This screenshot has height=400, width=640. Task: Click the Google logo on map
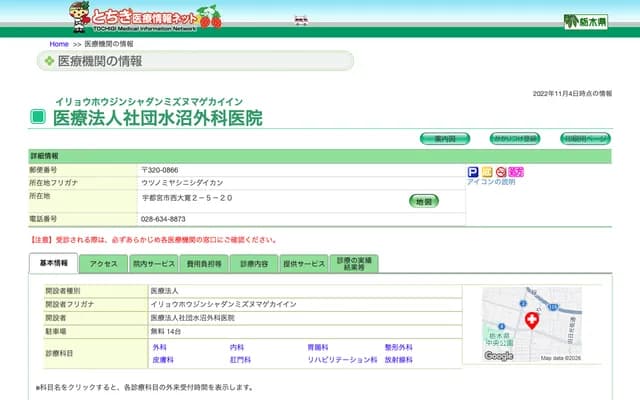(499, 355)
